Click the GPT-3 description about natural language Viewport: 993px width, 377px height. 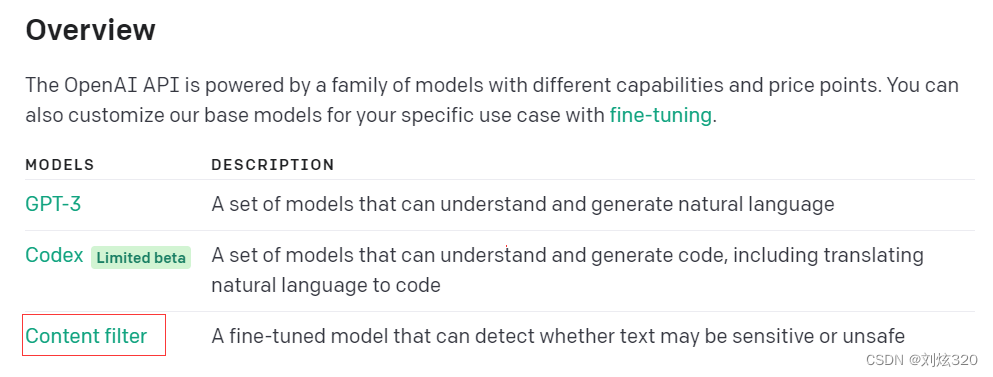click(x=522, y=205)
